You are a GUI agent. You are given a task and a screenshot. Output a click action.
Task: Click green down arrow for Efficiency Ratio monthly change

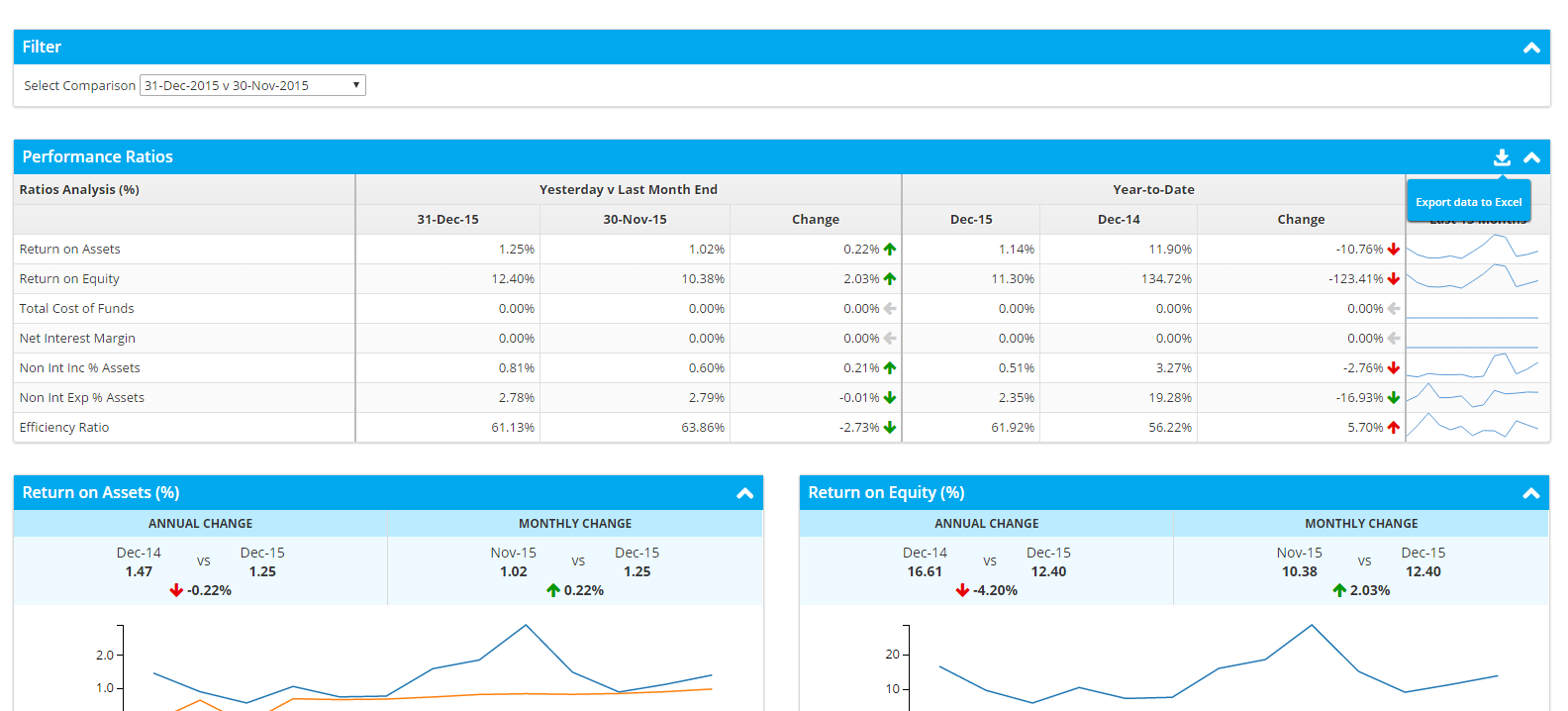[890, 428]
